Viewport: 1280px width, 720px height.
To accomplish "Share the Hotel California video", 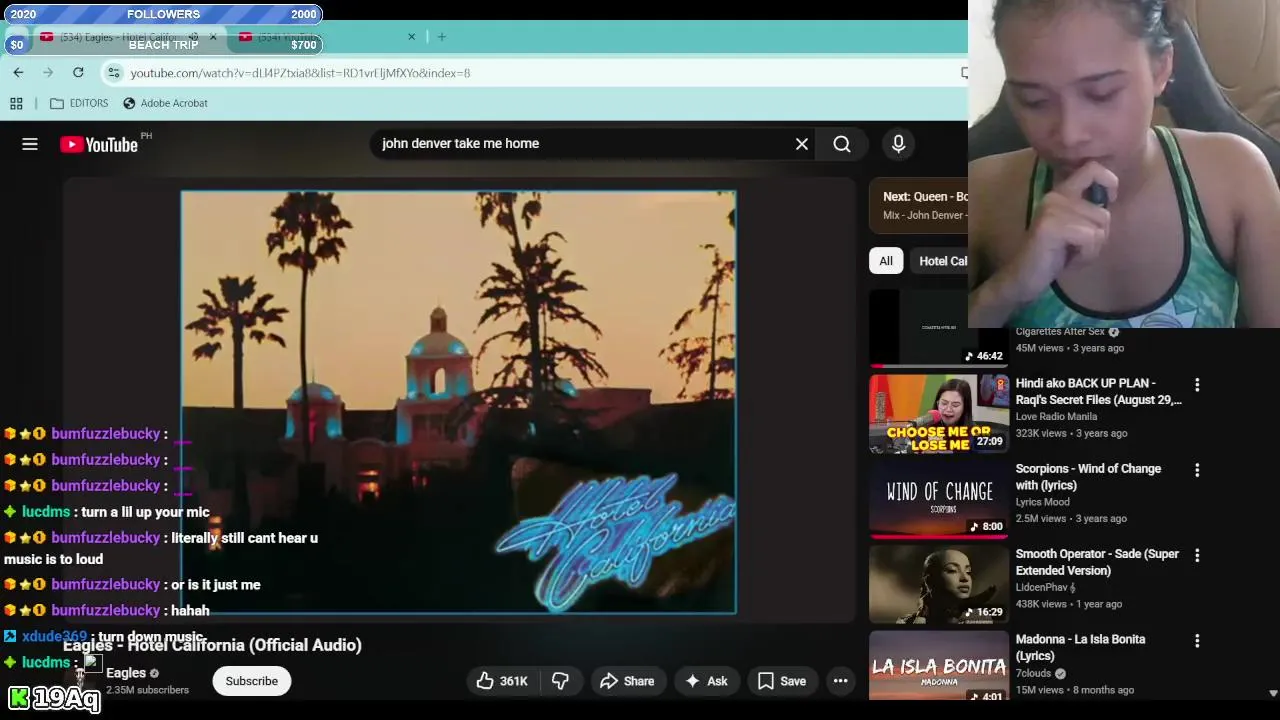I will (627, 681).
